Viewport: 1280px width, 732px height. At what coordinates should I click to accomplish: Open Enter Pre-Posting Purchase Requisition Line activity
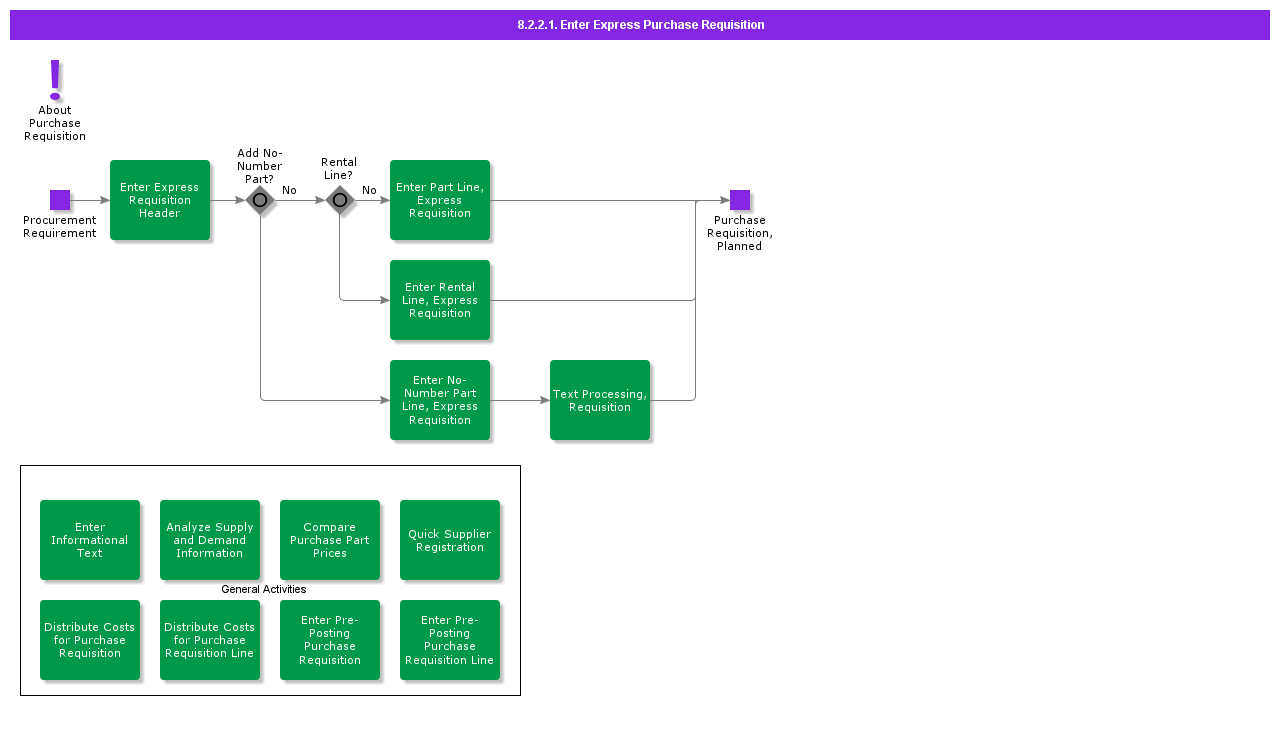tap(450, 640)
